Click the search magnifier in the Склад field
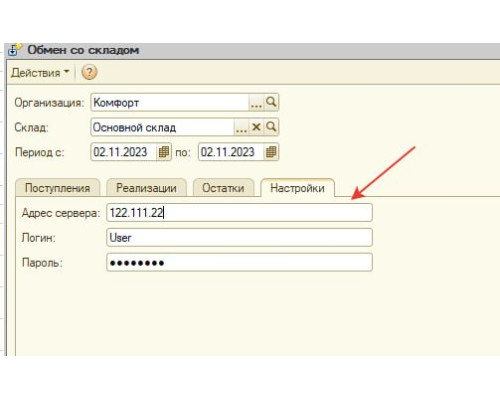Image resolution: width=500 pixels, height=400 pixels. [x=271, y=127]
